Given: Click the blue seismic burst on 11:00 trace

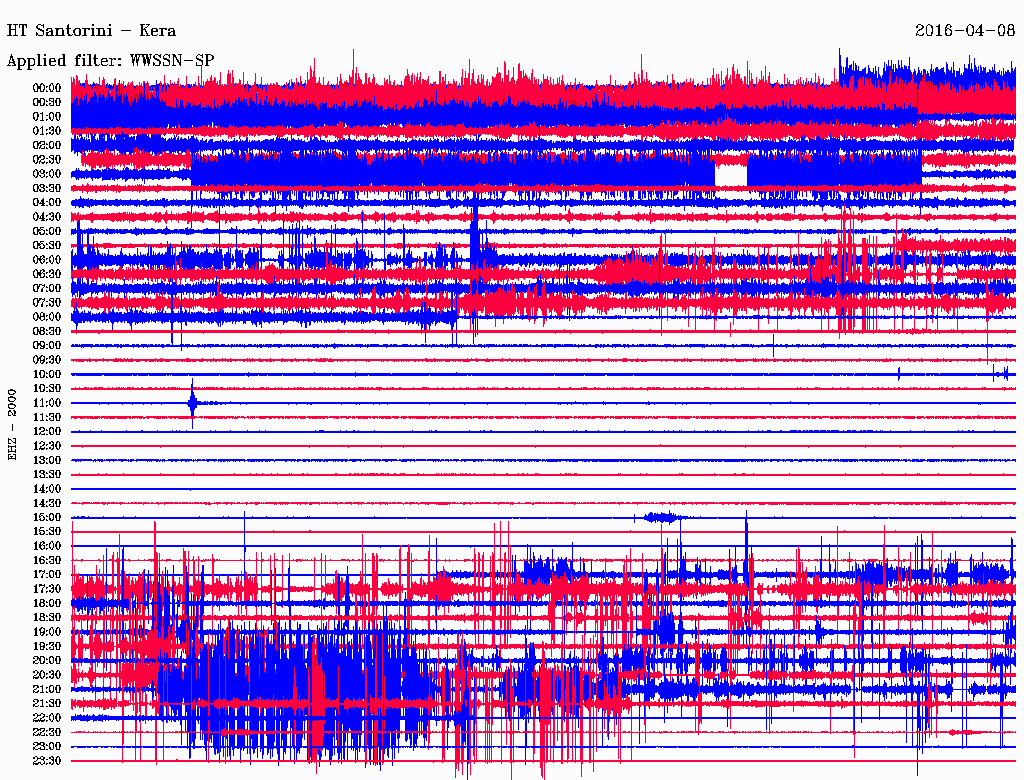Looking at the screenshot, I should pos(193,403).
